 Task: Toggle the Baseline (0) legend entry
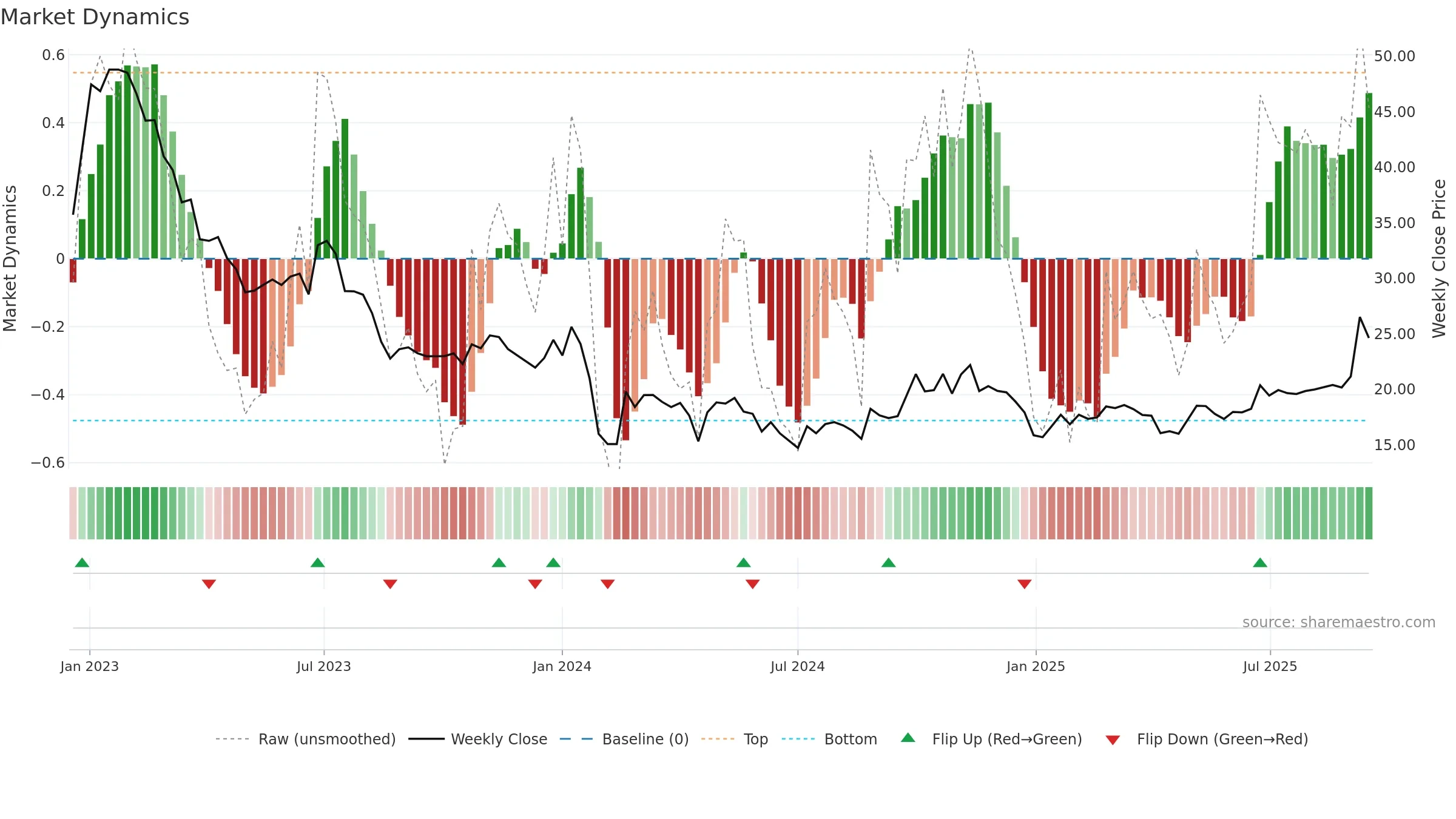point(624,739)
